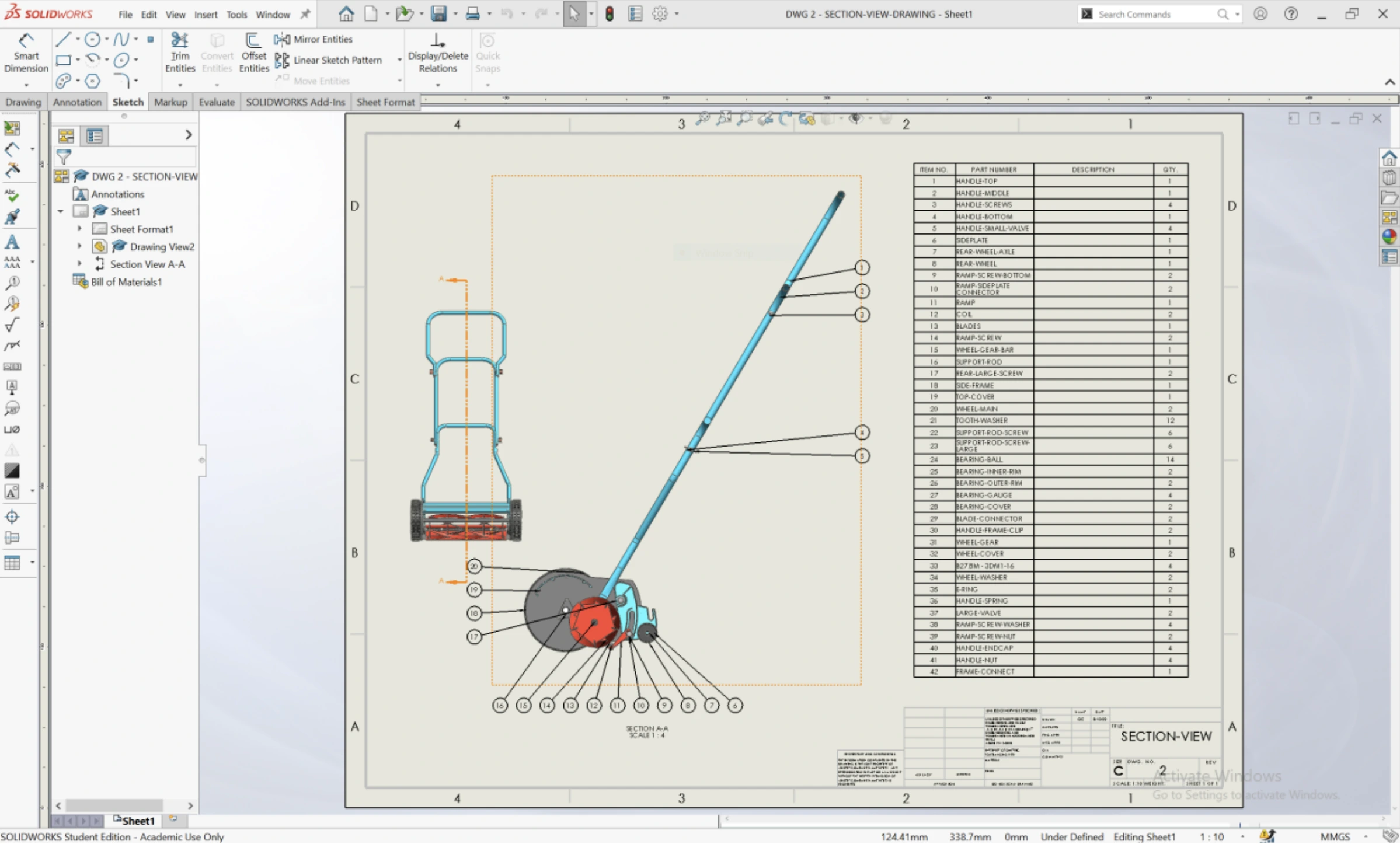Activate Offset Entities tool
The image size is (1400, 844).
tap(254, 53)
